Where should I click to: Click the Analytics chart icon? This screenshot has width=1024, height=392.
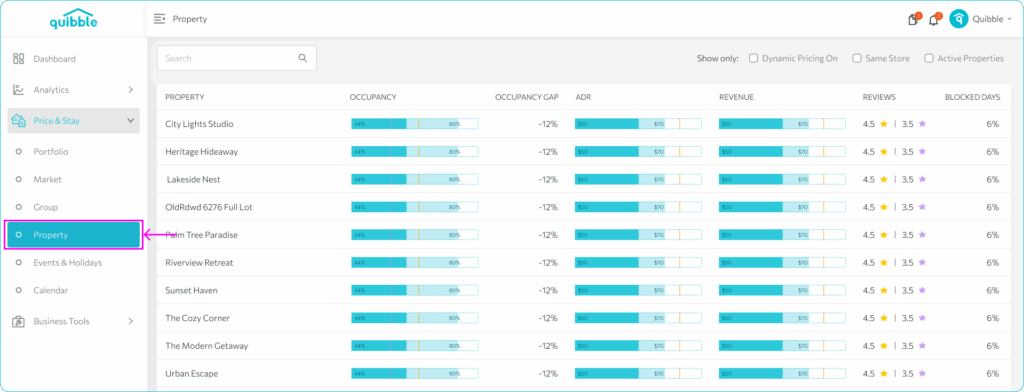[x=18, y=90]
